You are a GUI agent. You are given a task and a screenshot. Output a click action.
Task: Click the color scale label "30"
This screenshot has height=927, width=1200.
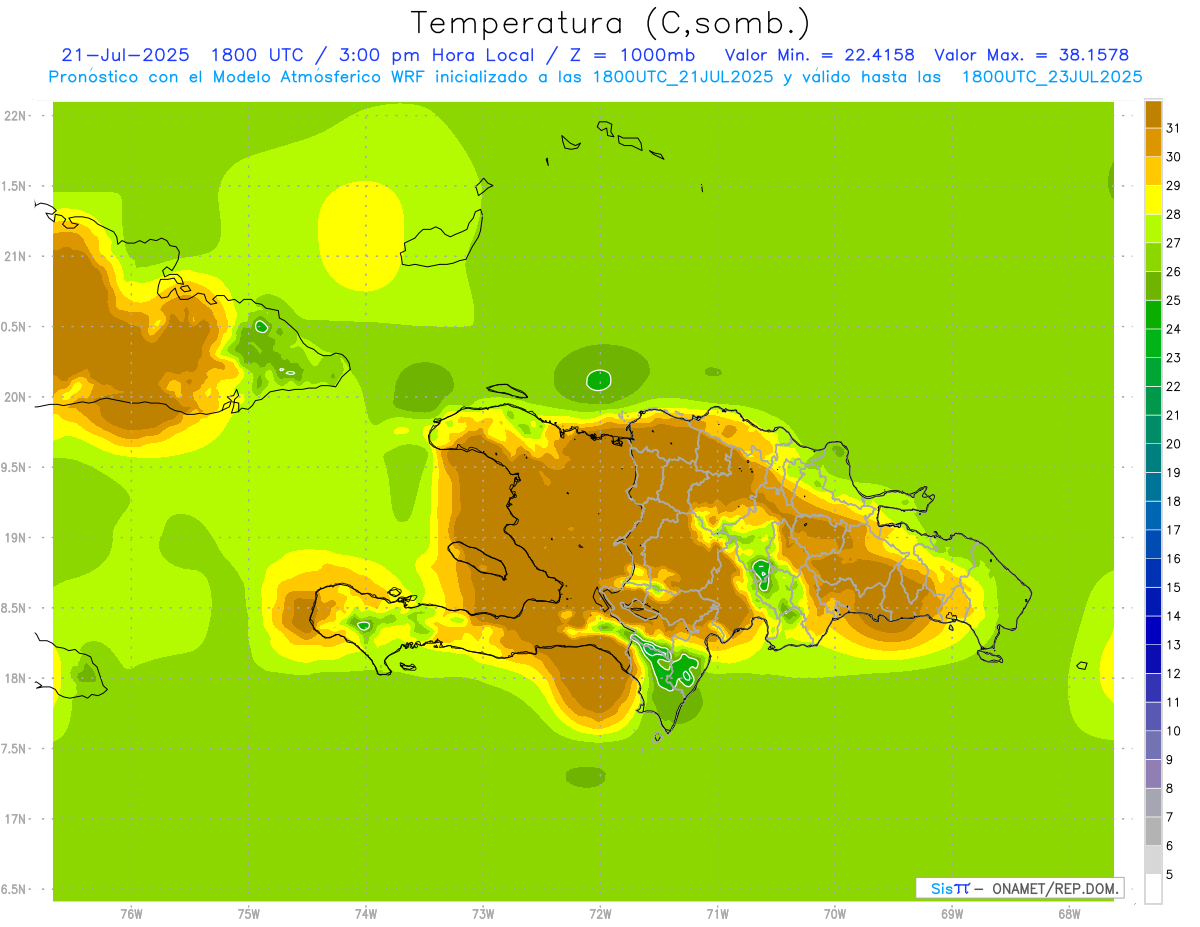pos(1173,157)
